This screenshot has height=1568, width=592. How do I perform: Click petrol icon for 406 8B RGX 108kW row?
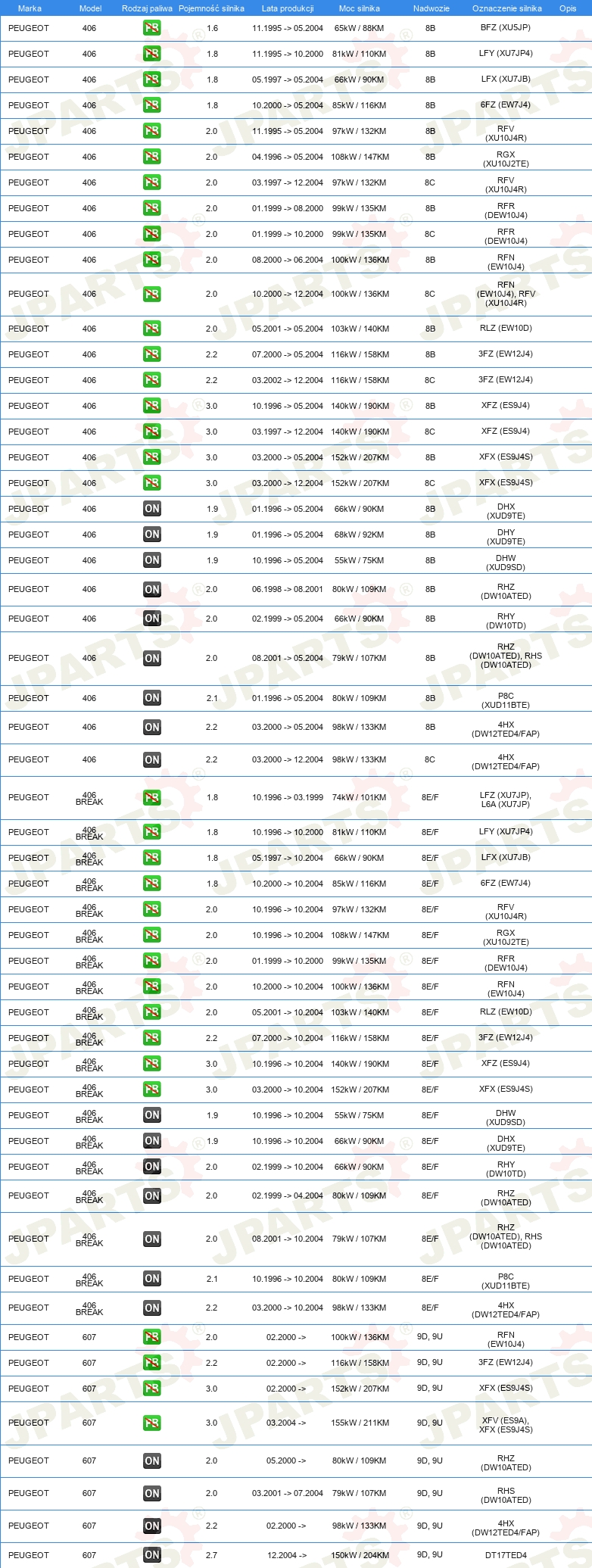(151, 157)
